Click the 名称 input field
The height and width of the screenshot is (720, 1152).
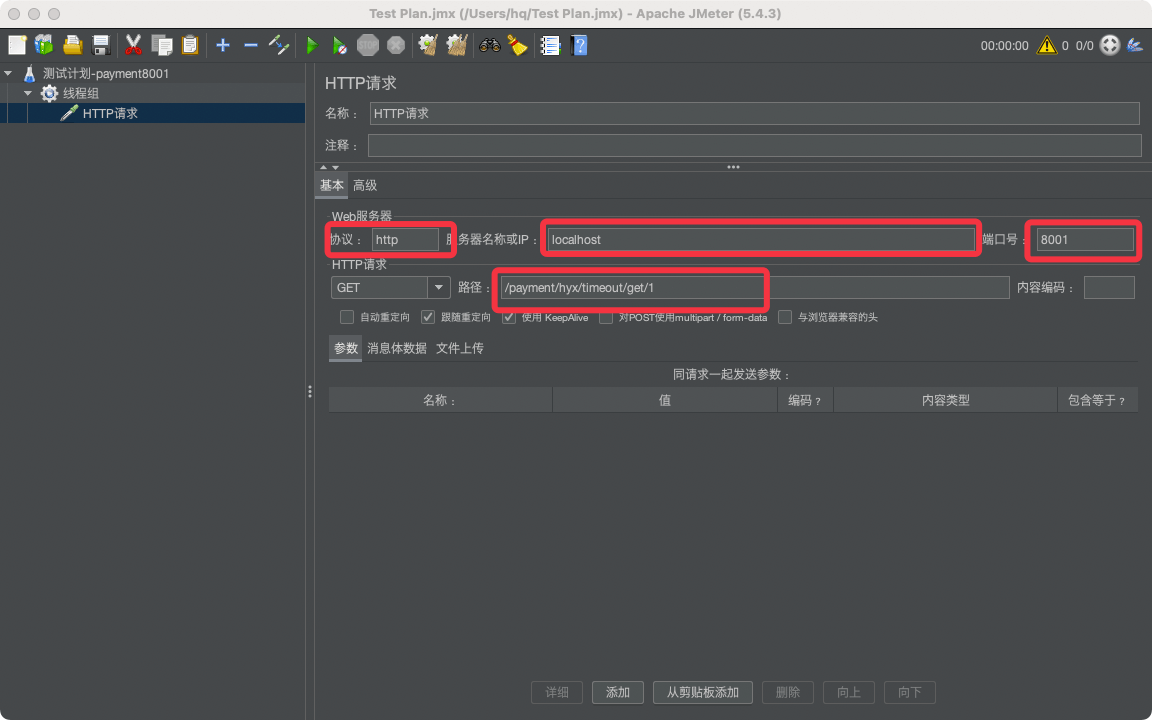755,113
